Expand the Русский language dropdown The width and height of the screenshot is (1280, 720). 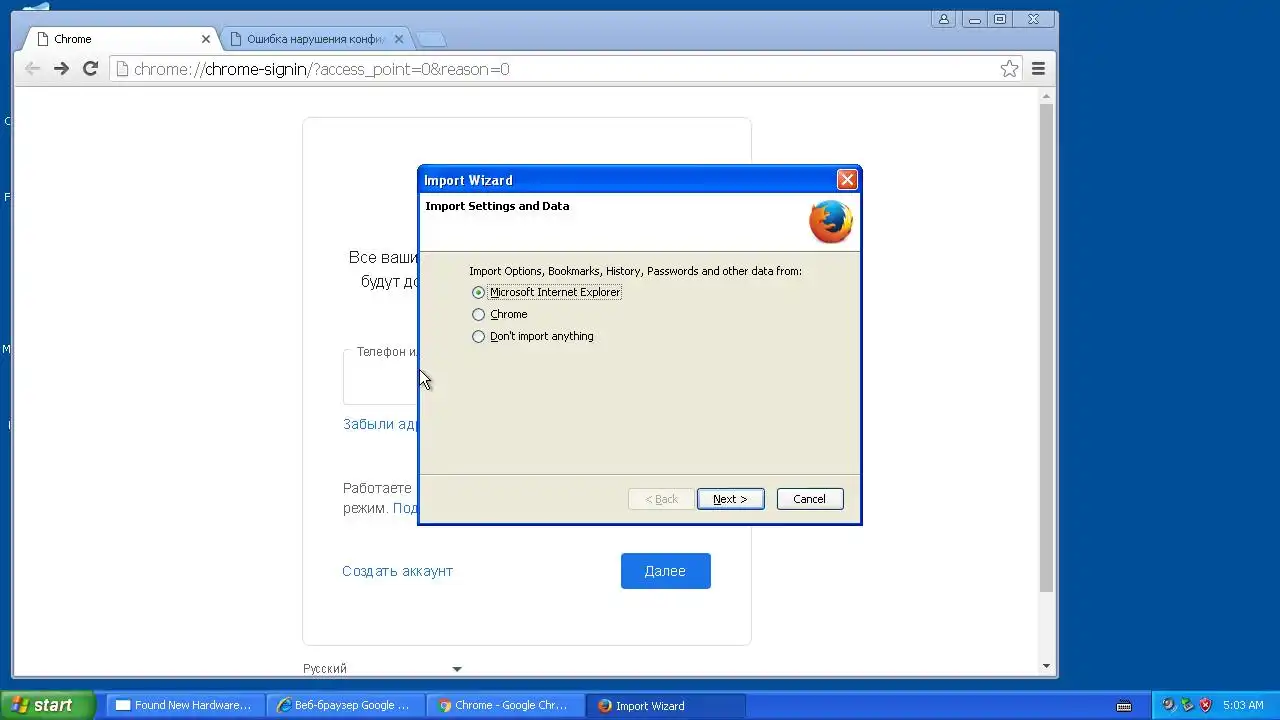(x=382, y=669)
